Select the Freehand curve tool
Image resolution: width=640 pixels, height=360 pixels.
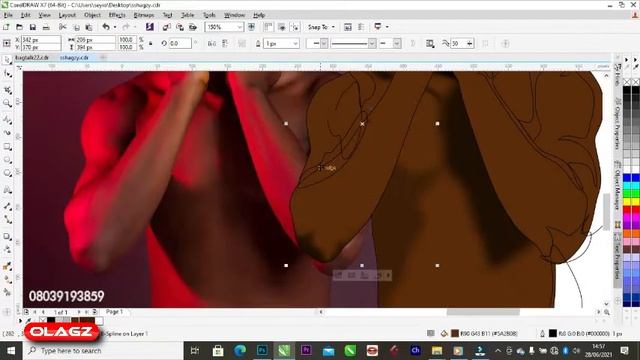(7, 119)
